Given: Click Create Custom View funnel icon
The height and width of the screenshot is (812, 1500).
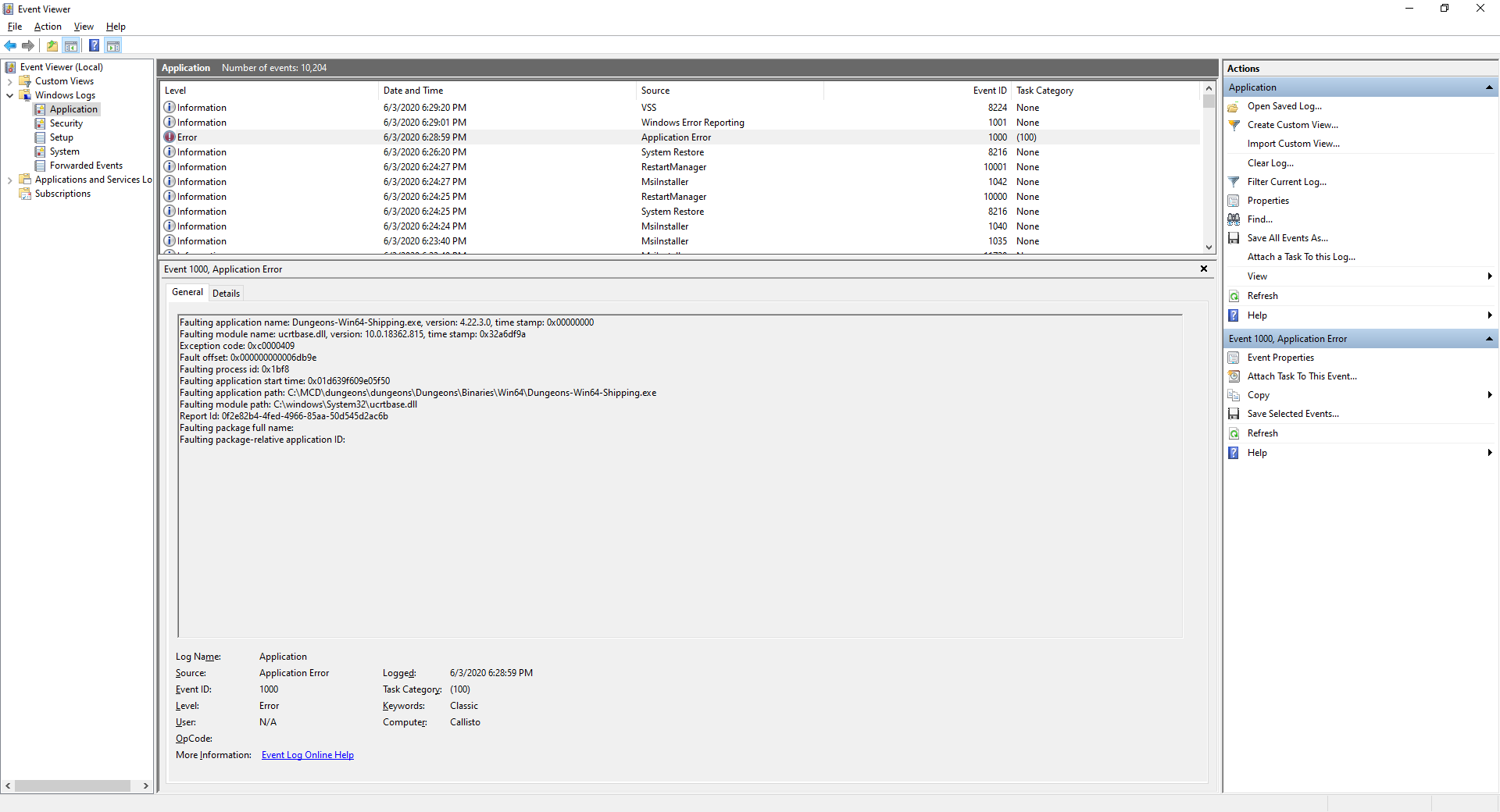Looking at the screenshot, I should [x=1234, y=125].
